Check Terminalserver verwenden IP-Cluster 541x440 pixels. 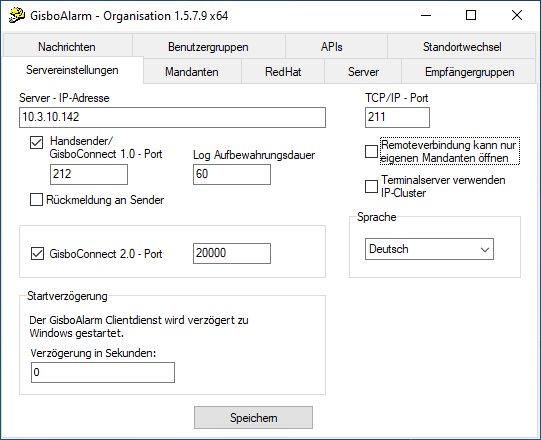click(371, 186)
